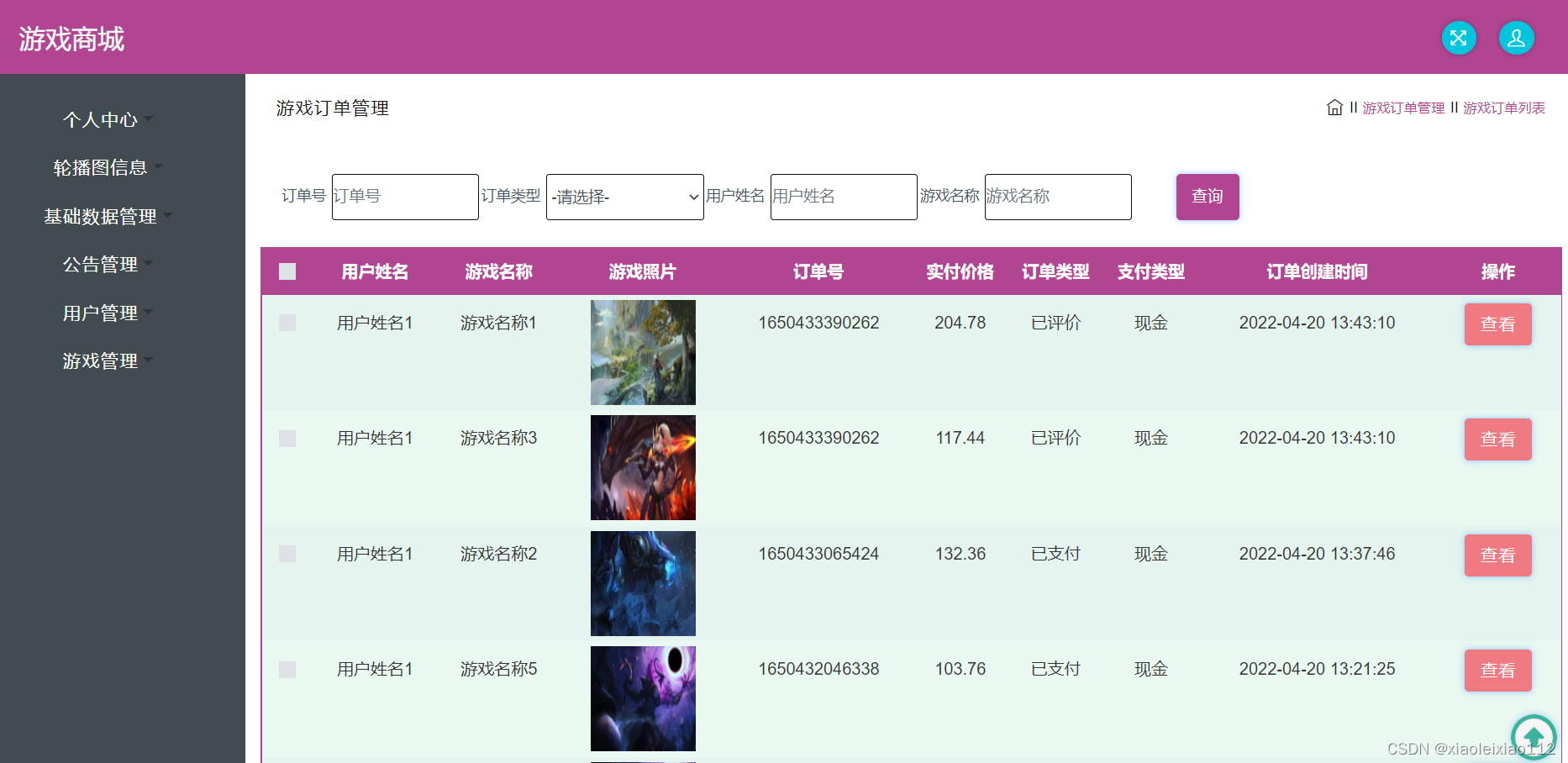Click the timestamp 2022-04-20 13:21:25
Image resolution: width=1568 pixels, height=763 pixels.
click(1317, 669)
